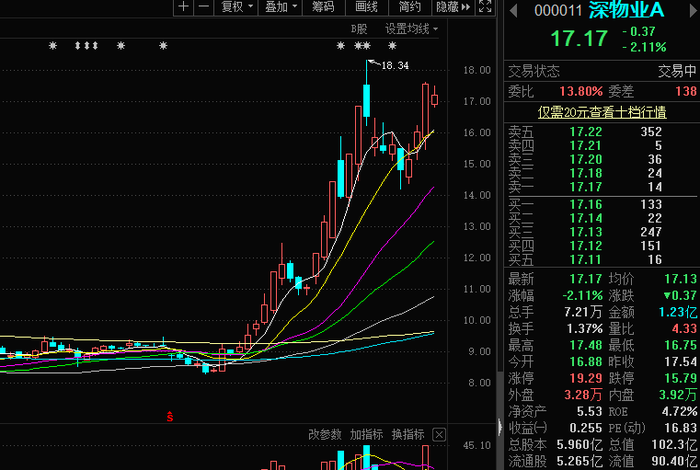Click 金额 value 1.23亿
This screenshot has height=470, width=700.
pos(678,312)
